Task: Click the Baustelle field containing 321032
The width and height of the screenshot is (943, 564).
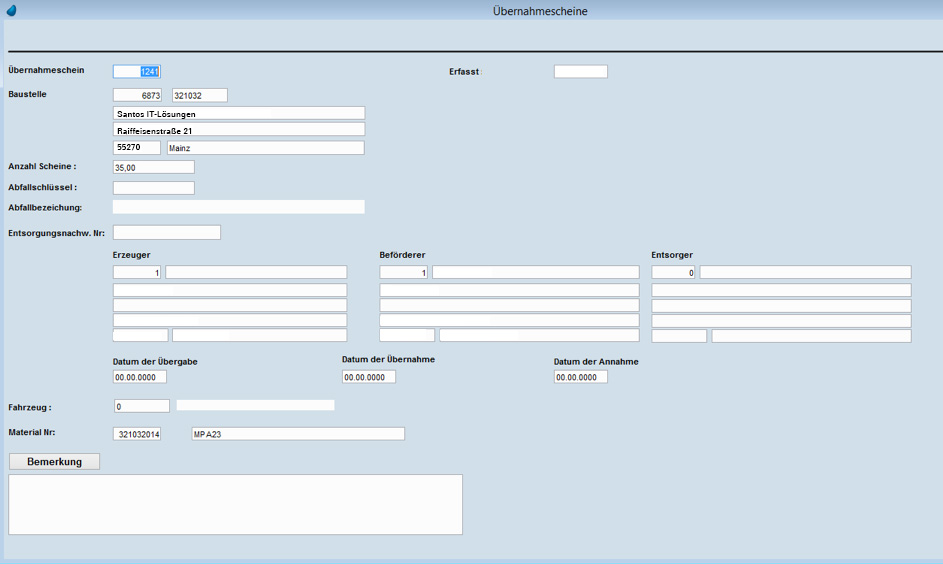Action: coord(200,95)
